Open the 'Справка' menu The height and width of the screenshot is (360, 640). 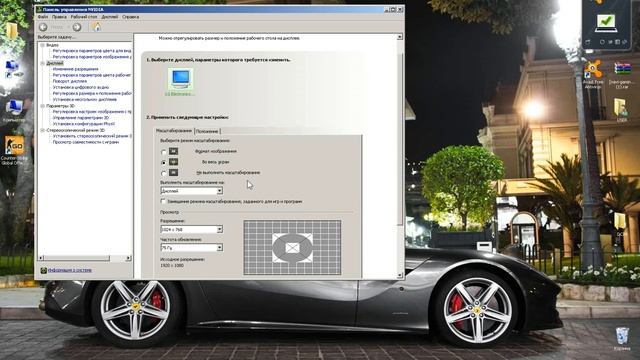(131, 17)
